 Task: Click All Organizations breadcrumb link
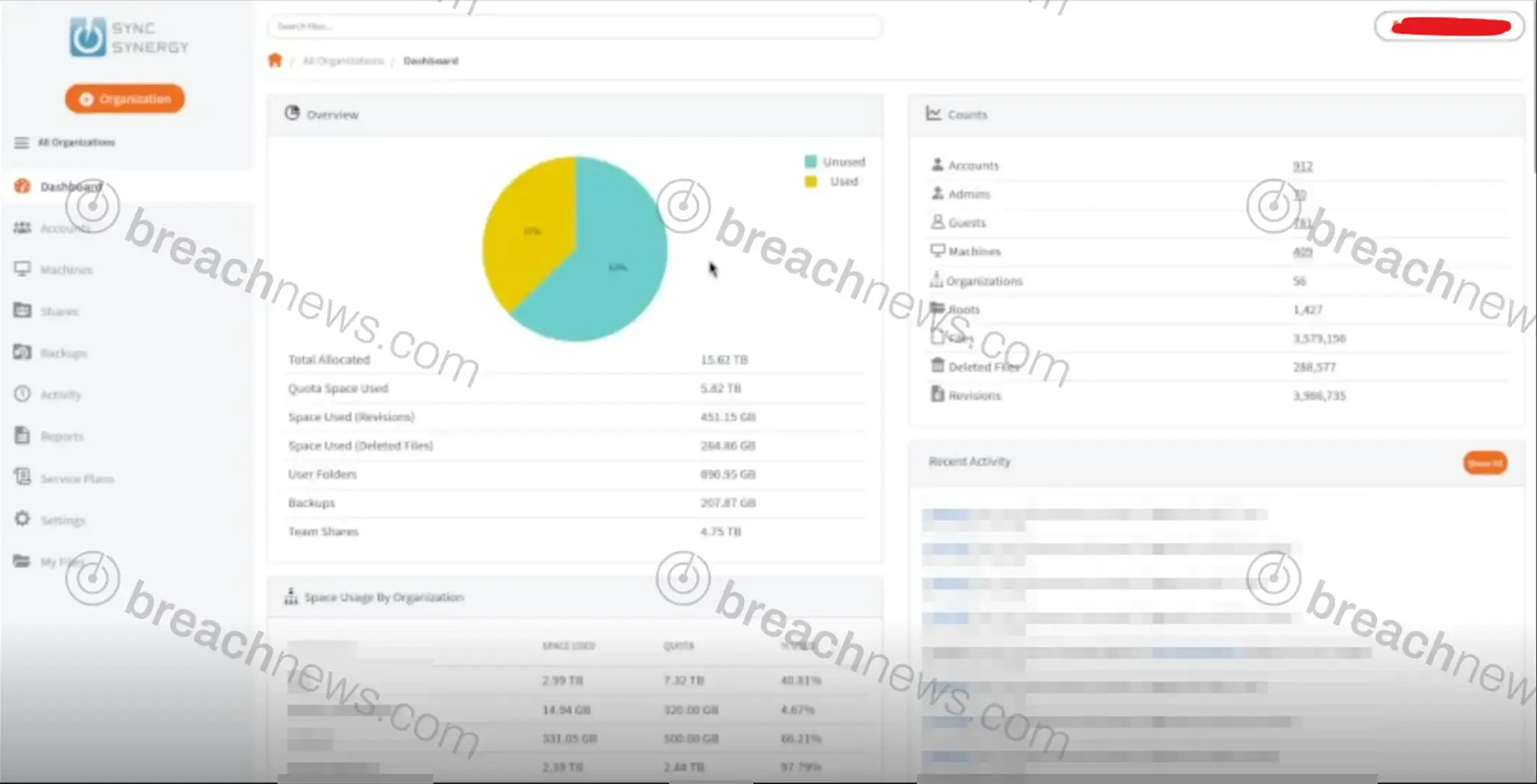(x=343, y=61)
